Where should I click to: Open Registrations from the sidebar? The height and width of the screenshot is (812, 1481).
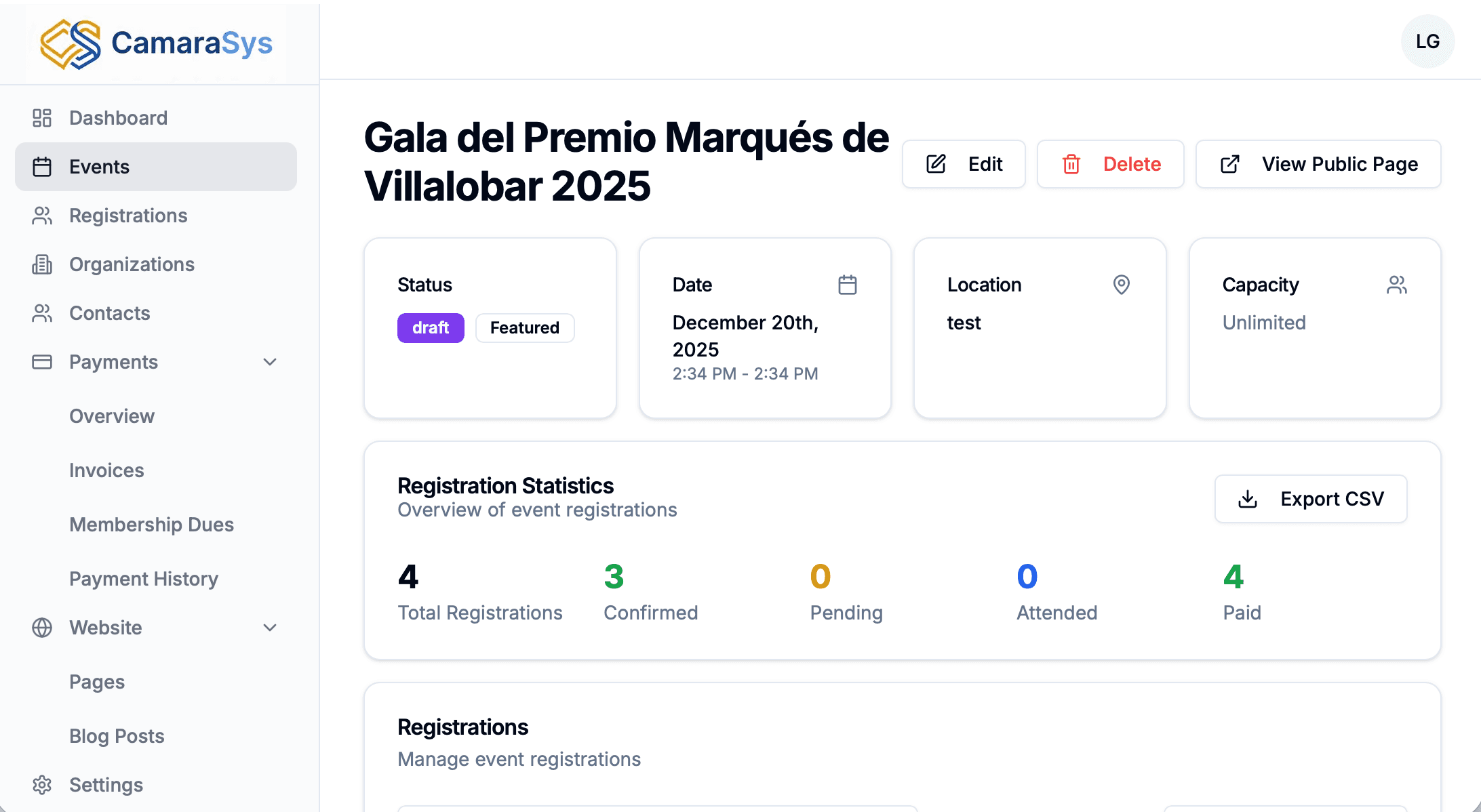coord(128,215)
